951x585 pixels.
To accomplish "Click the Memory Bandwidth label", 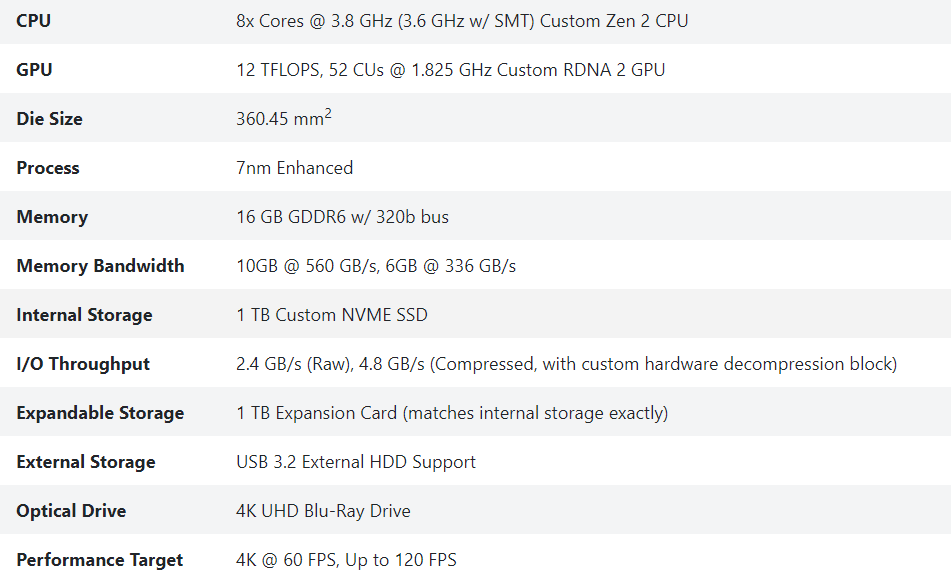I will 100,266.
